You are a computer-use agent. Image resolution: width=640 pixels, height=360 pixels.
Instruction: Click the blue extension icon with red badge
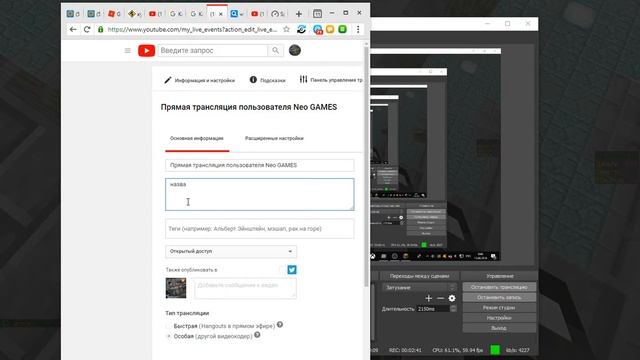pyautogui.click(x=318, y=29)
